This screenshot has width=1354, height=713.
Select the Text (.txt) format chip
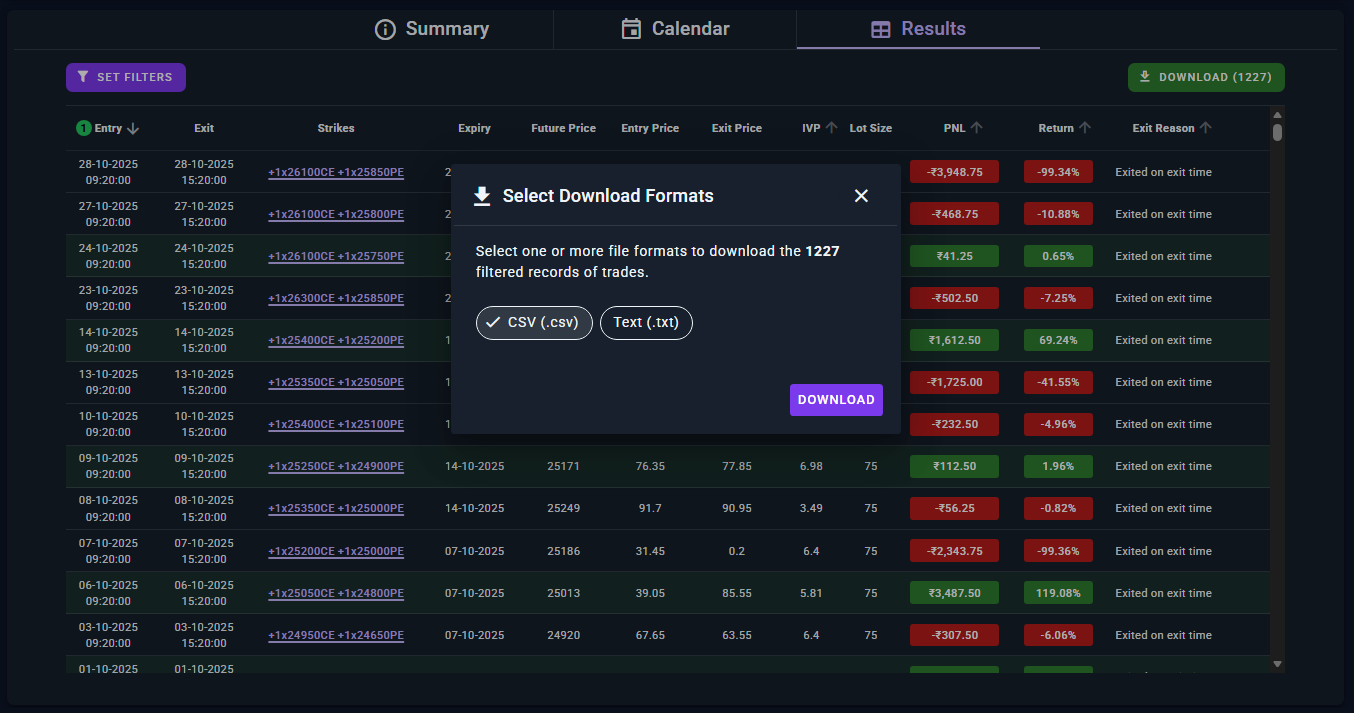coord(646,322)
